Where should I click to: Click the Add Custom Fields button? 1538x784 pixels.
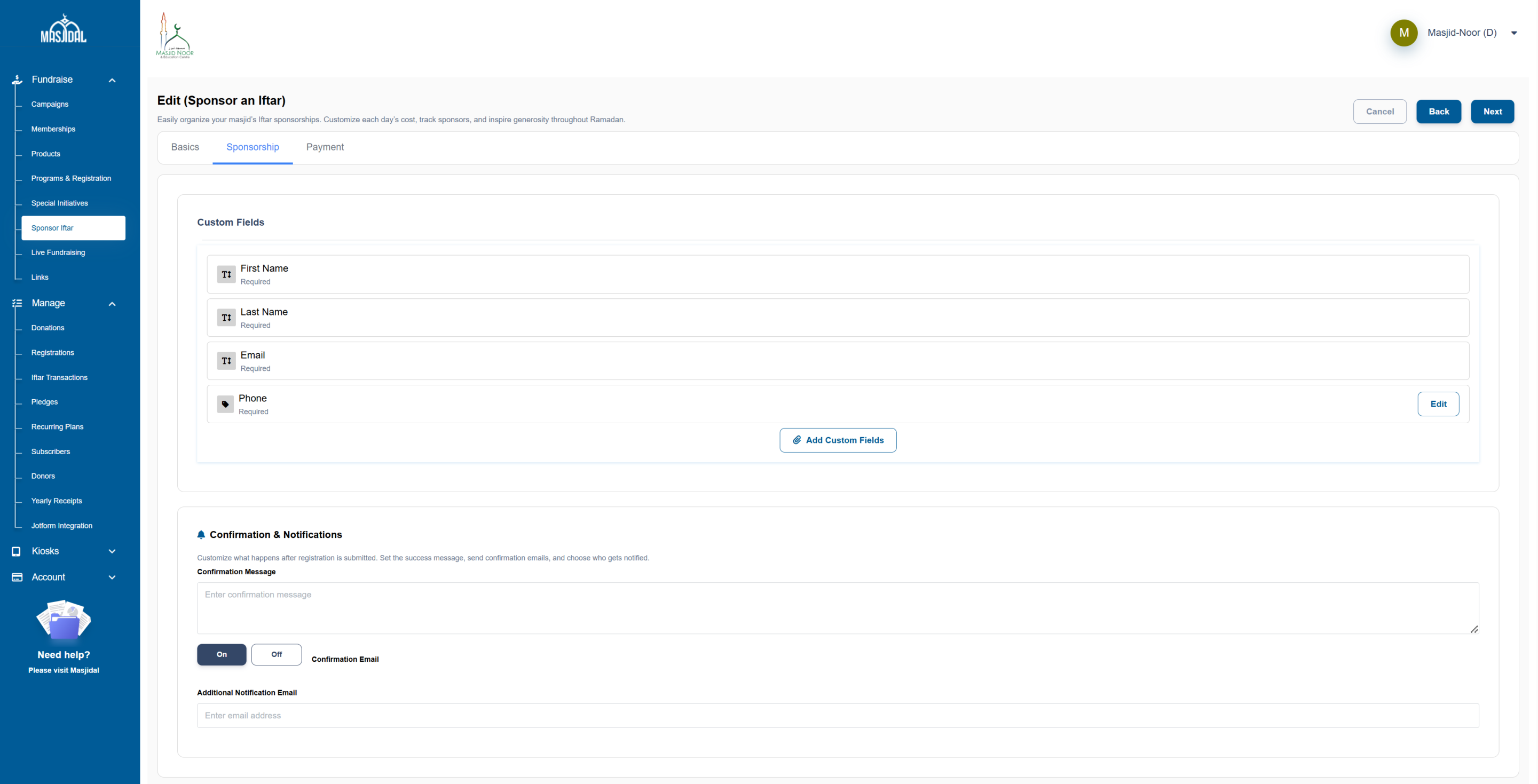838,440
